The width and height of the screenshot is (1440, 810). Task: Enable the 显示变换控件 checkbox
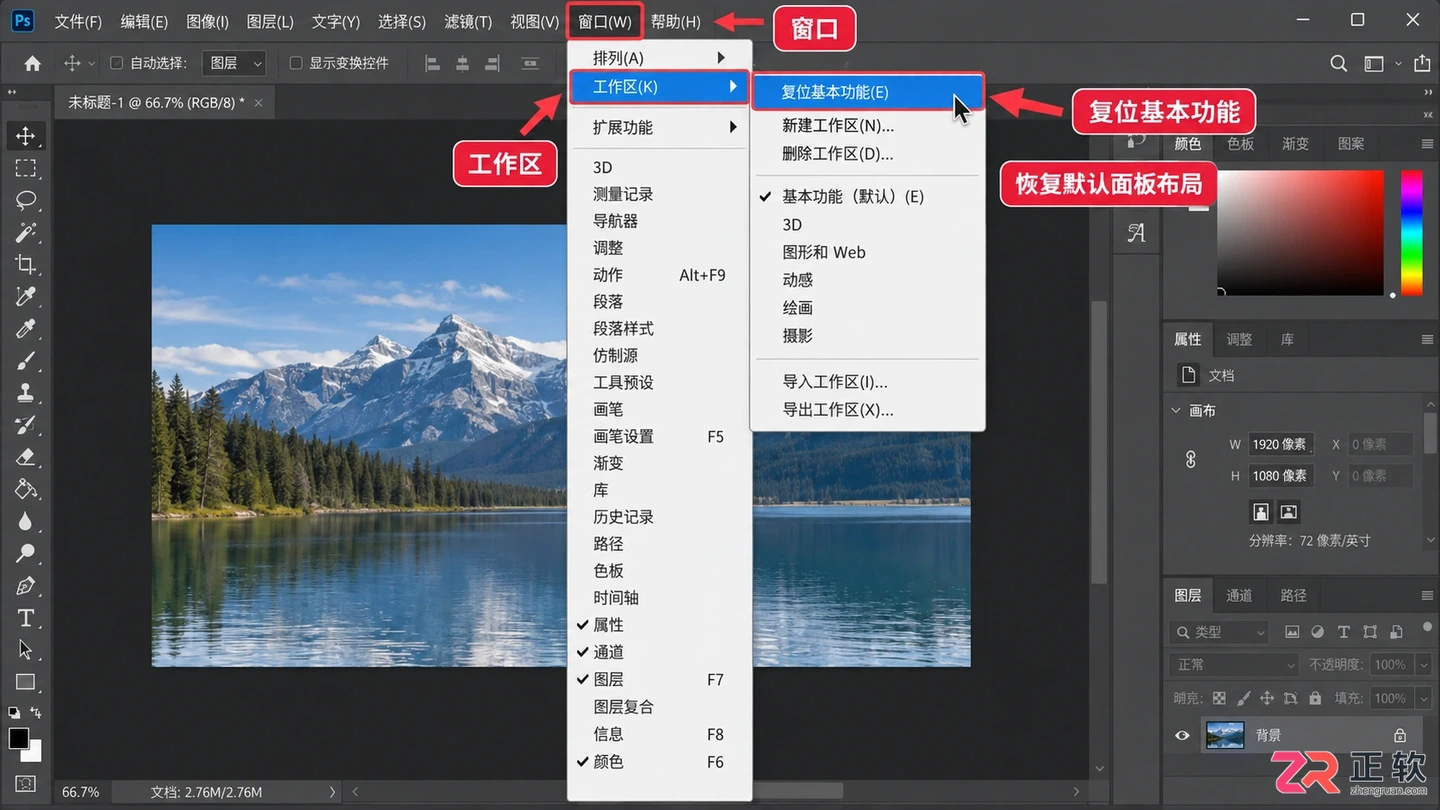295,63
